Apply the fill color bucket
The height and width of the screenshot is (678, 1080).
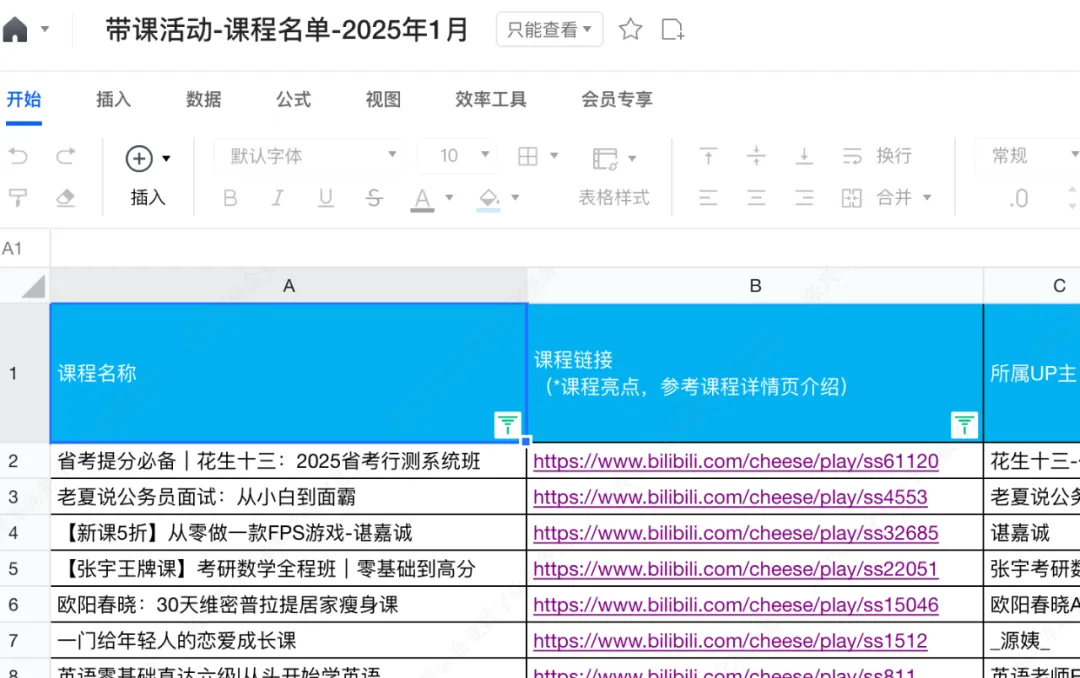pos(488,199)
